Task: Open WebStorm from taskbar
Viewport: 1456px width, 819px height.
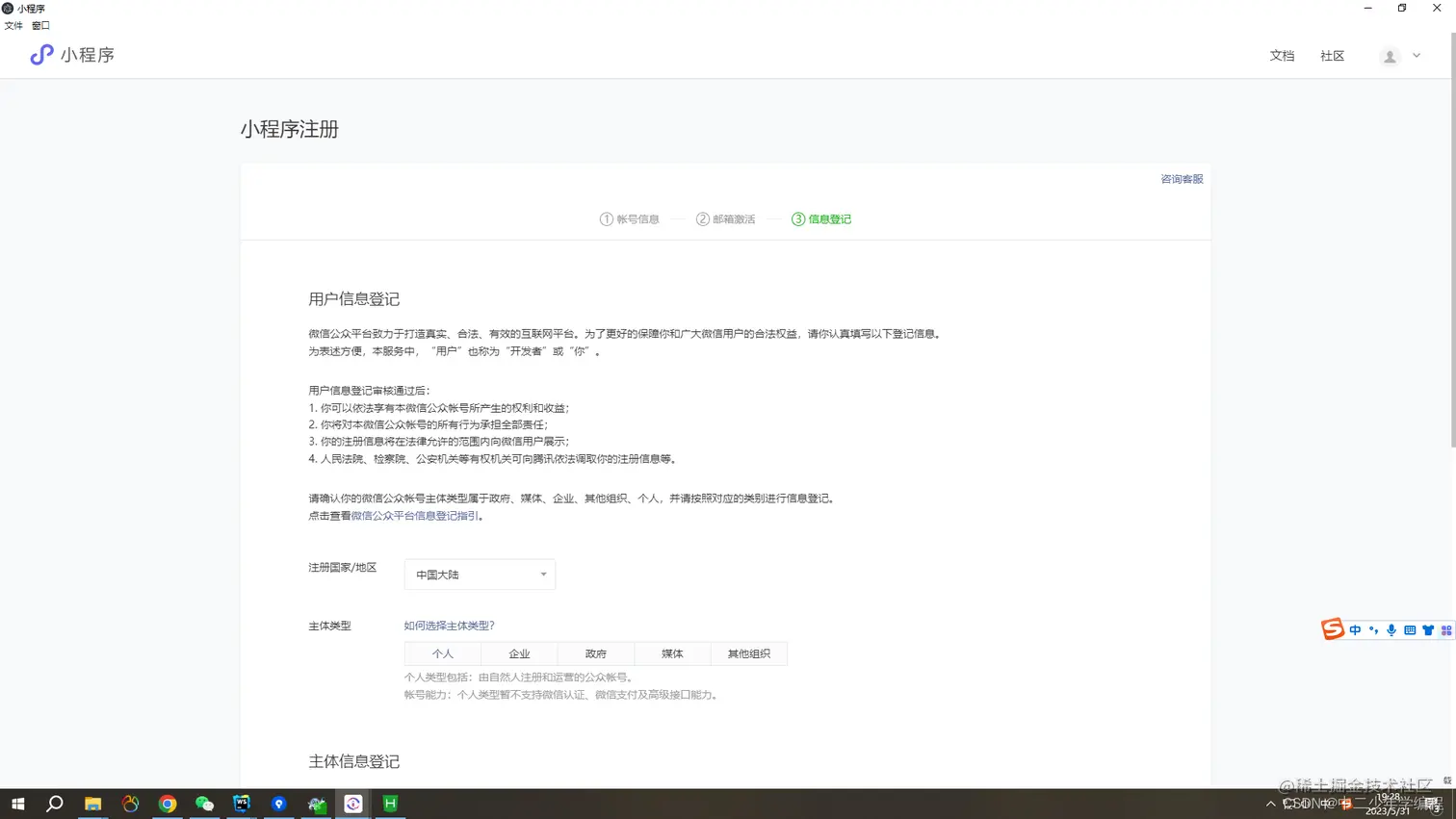Action: tap(242, 804)
